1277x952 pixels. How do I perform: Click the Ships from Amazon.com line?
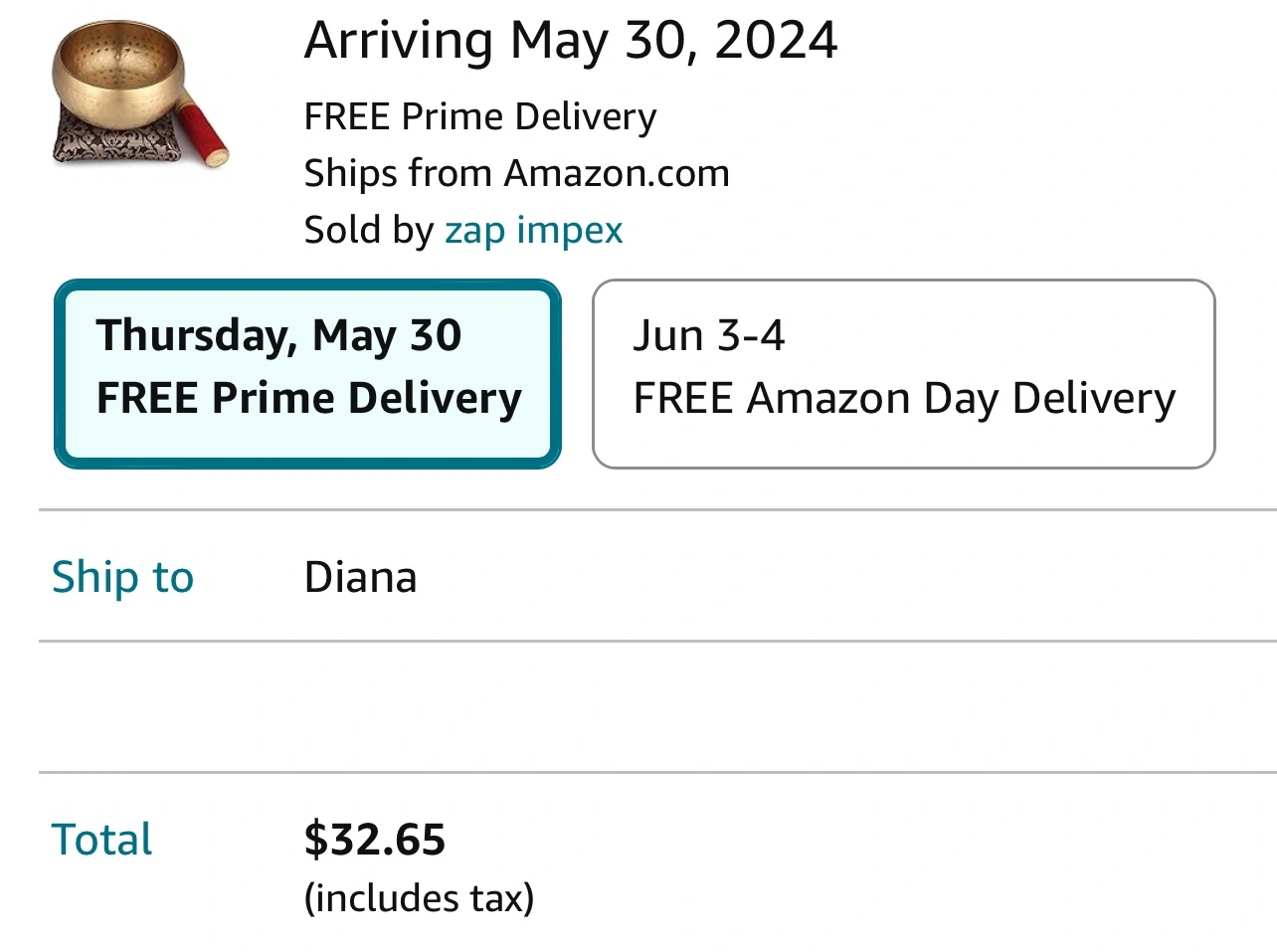(x=516, y=173)
